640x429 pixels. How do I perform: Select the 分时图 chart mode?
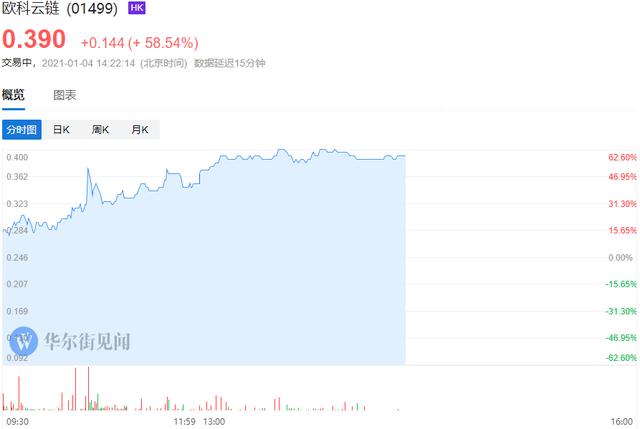pos(22,130)
